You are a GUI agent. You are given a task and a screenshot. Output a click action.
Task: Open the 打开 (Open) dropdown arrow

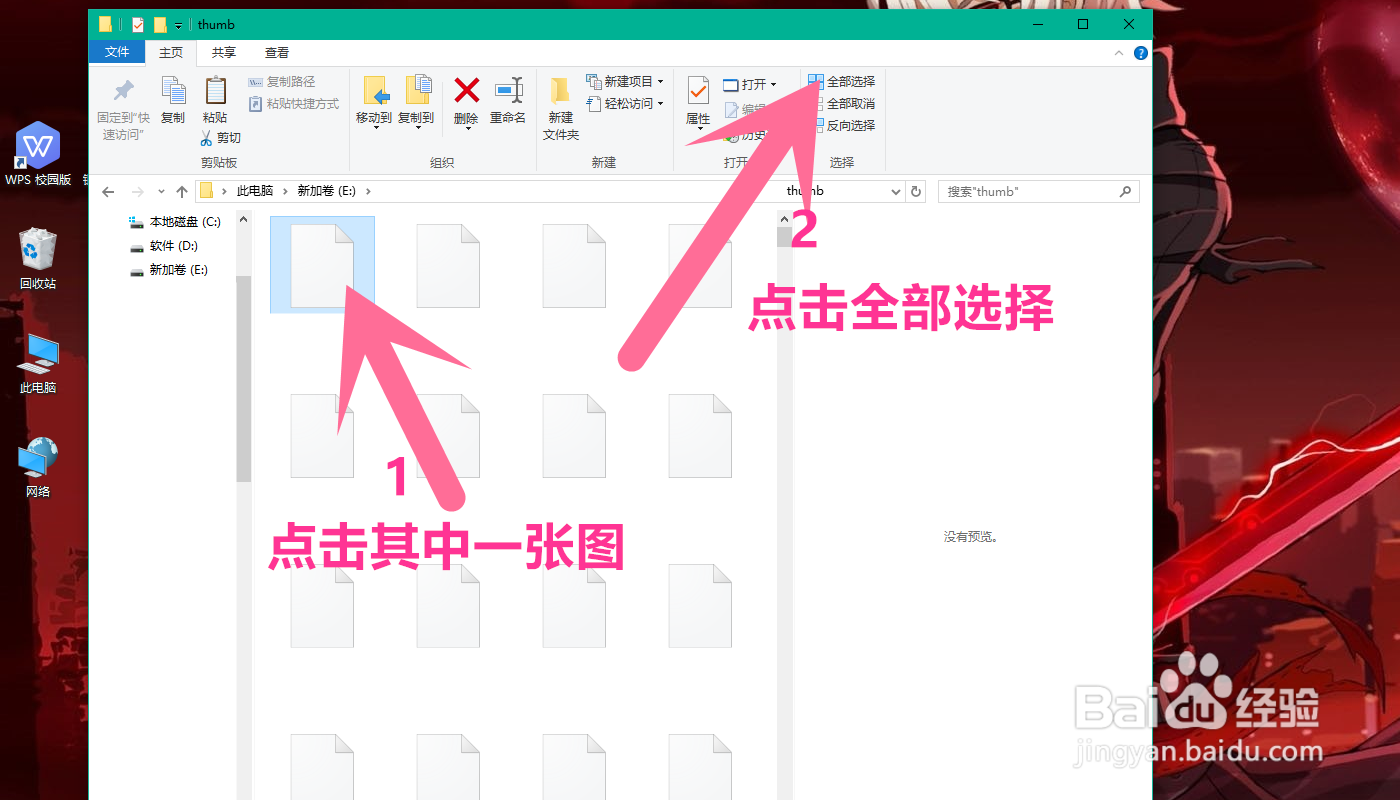[775, 84]
